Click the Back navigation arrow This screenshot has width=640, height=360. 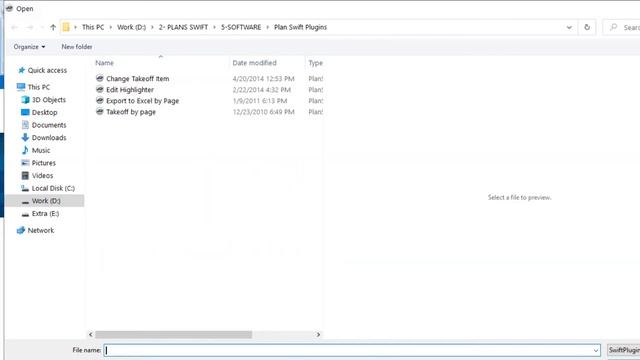tap(15, 27)
